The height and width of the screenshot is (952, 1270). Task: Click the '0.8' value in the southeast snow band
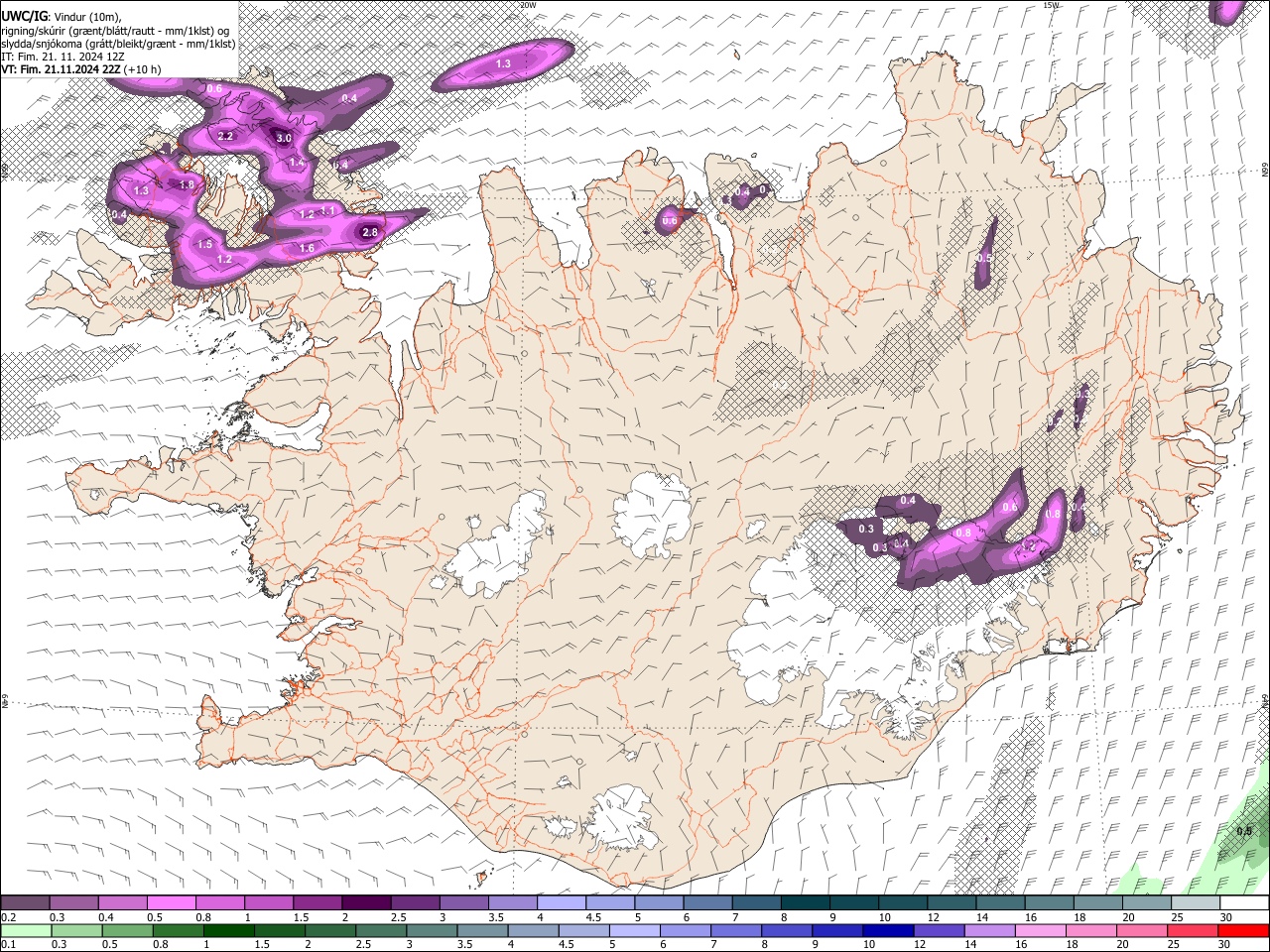tap(962, 533)
